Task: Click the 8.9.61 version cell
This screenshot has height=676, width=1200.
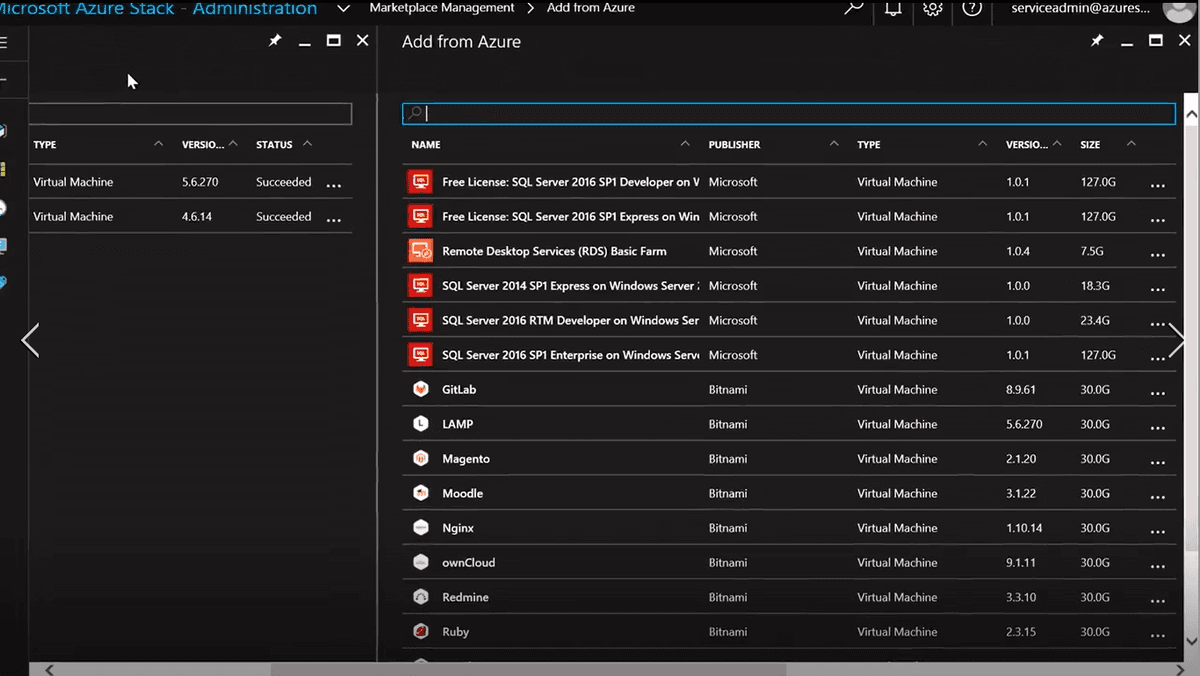Action: coord(1021,389)
